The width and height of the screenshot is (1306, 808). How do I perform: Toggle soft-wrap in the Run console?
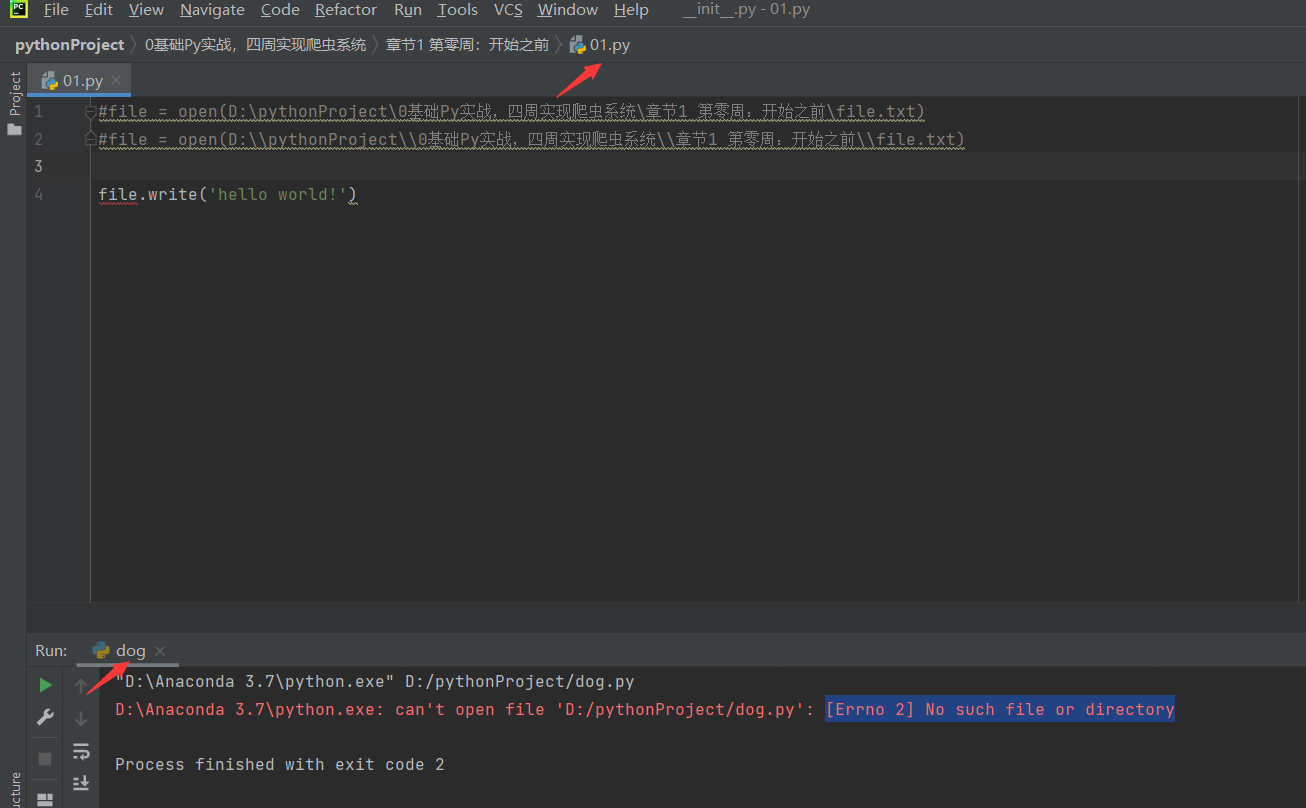(x=81, y=751)
